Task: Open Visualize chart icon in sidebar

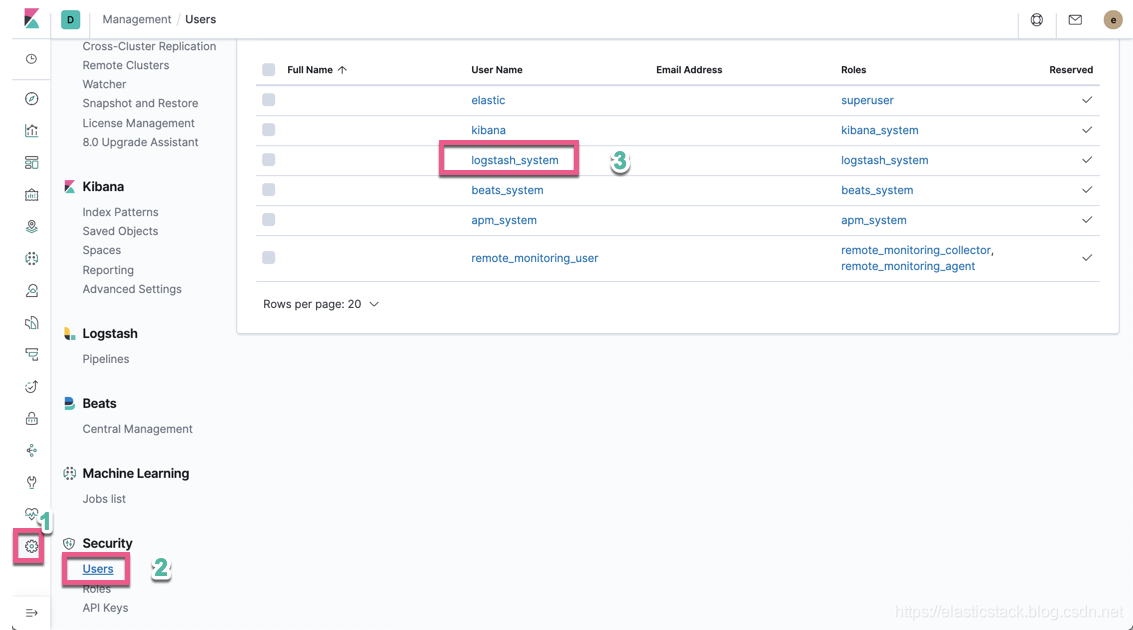Action: click(31, 131)
